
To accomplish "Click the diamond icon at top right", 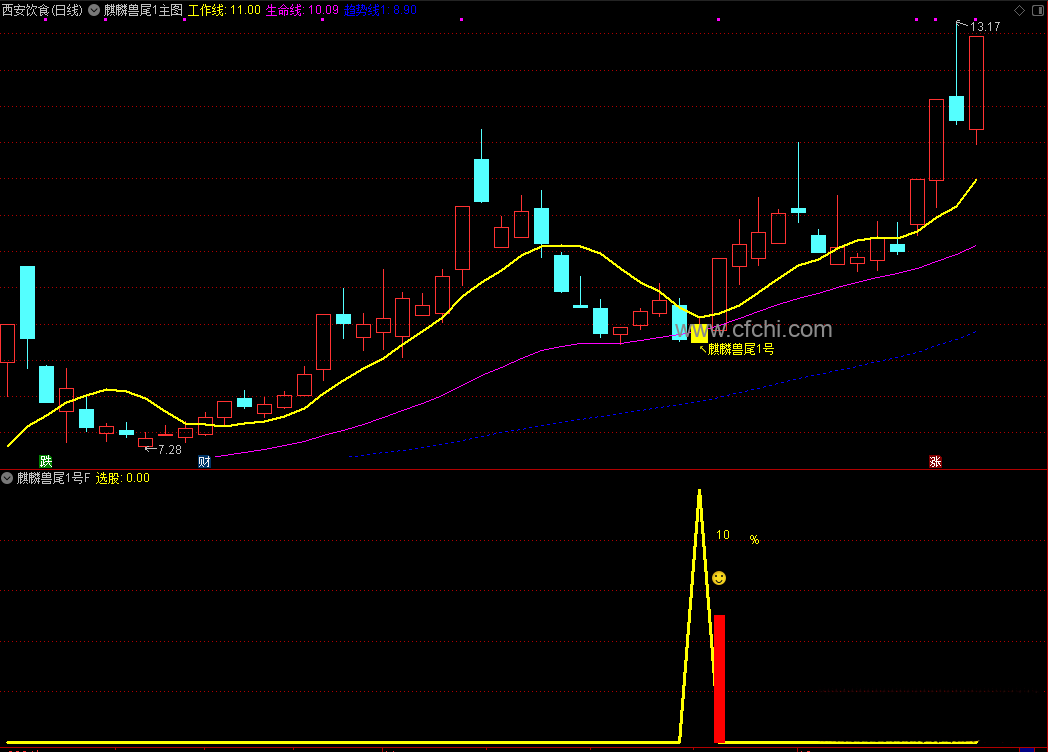I will [x=1019, y=10].
